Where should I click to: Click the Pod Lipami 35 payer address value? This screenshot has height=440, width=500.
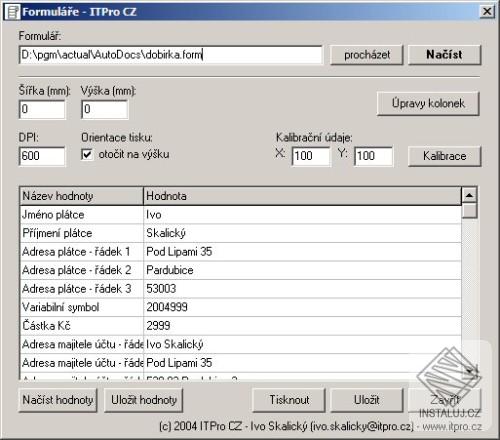click(302, 252)
